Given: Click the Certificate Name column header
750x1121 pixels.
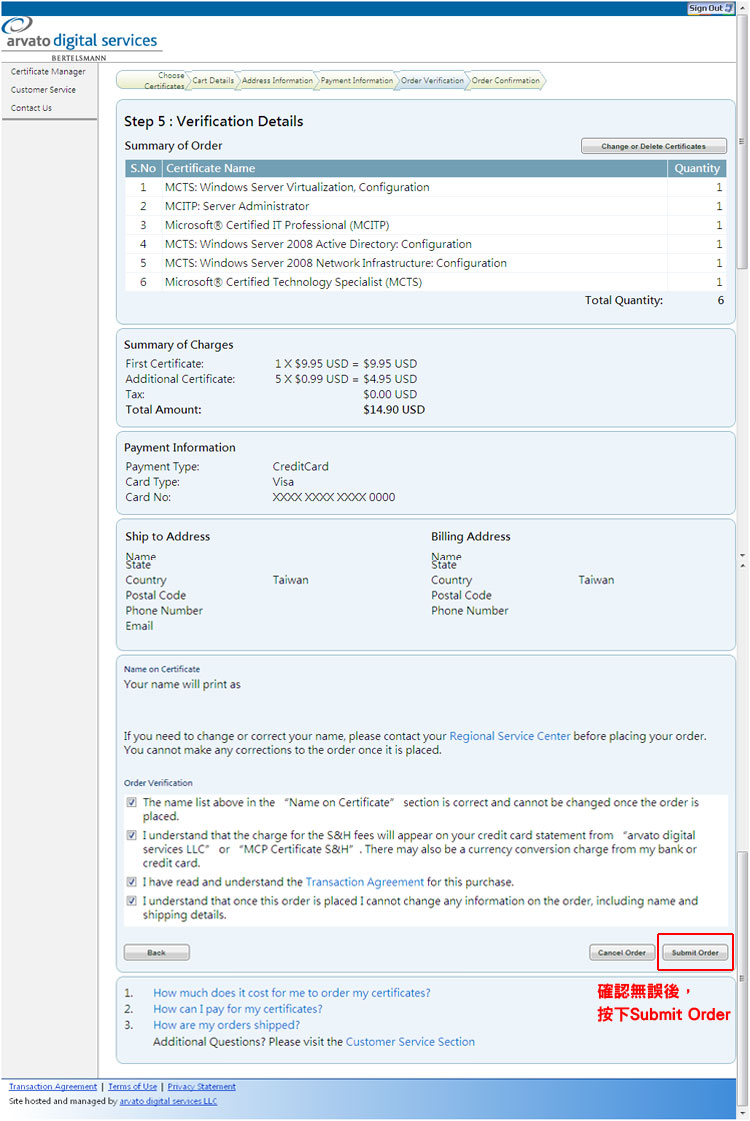Looking at the screenshot, I should (x=415, y=168).
